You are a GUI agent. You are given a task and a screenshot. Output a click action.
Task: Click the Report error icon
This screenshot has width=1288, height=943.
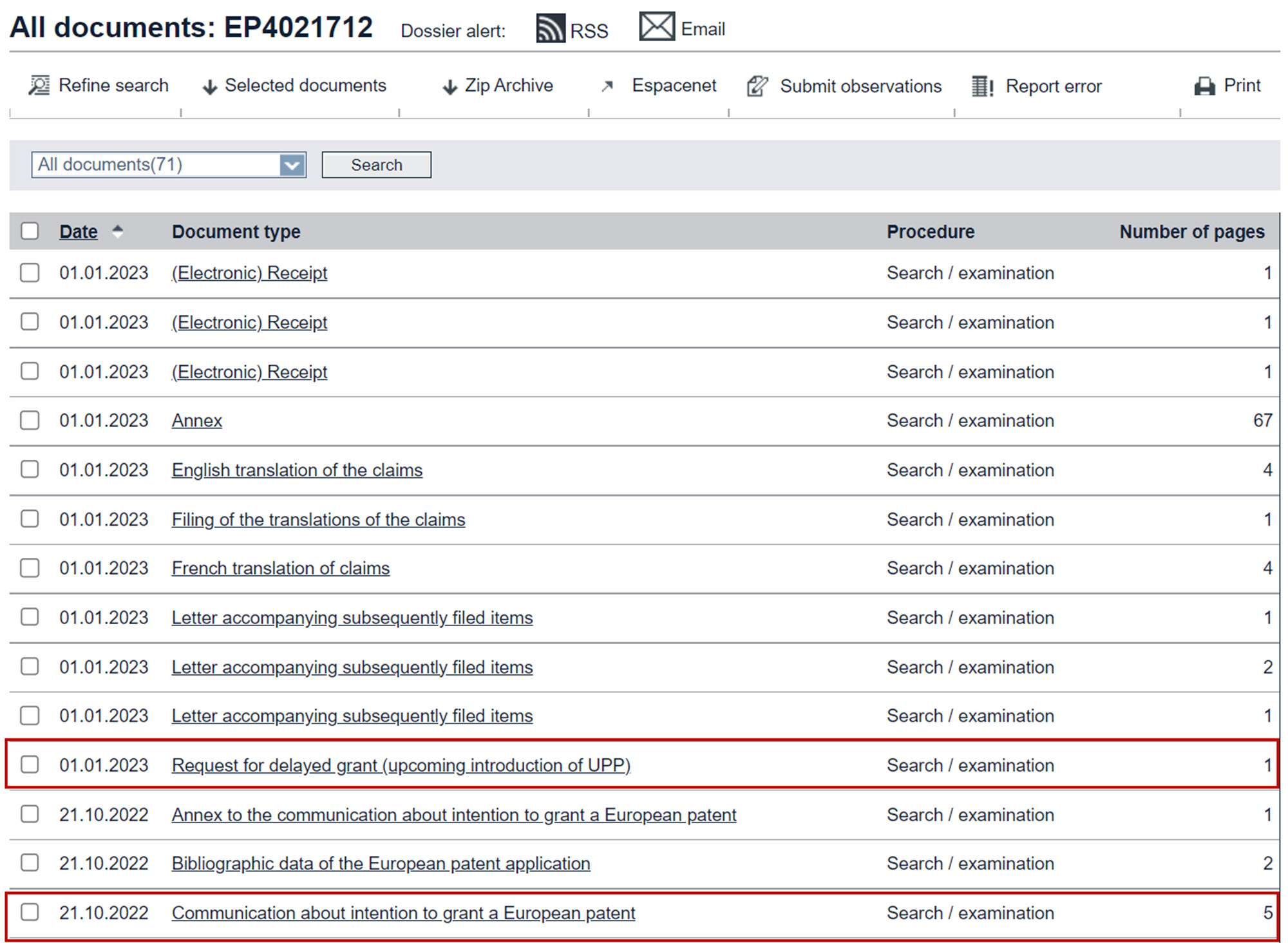click(982, 86)
